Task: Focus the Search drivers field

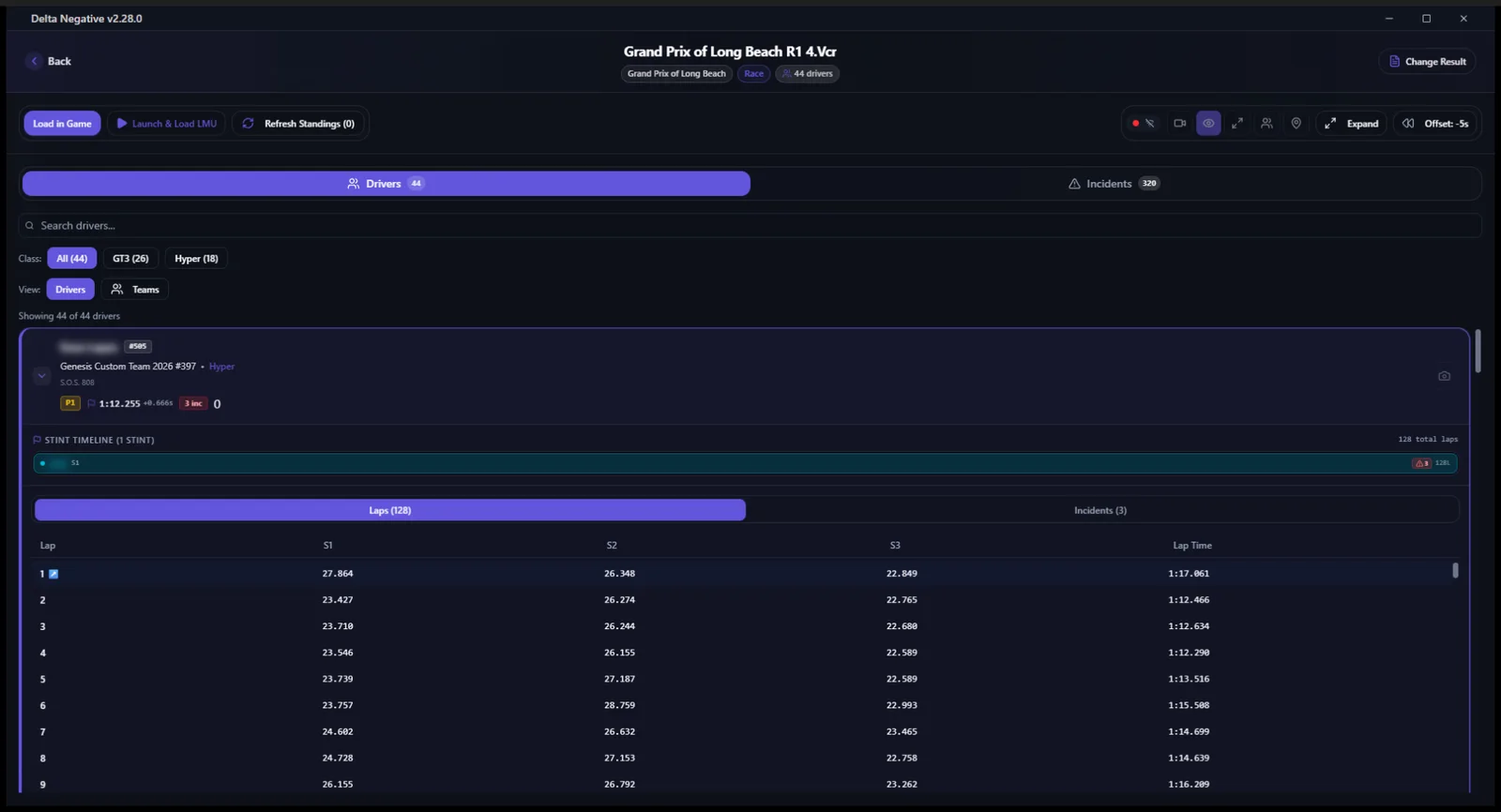Action: coord(750,226)
